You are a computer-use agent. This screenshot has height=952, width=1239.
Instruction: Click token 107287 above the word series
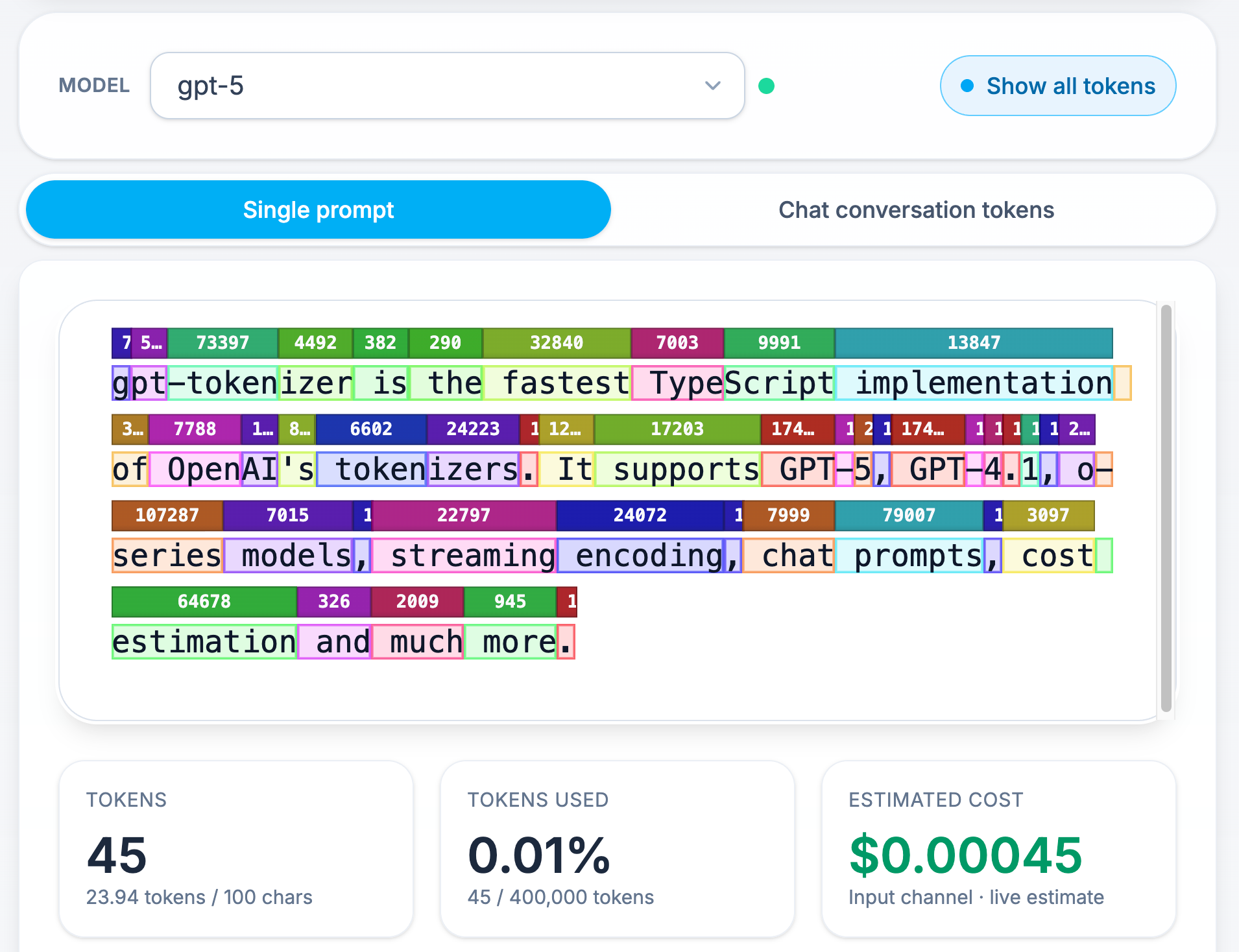[x=167, y=516]
